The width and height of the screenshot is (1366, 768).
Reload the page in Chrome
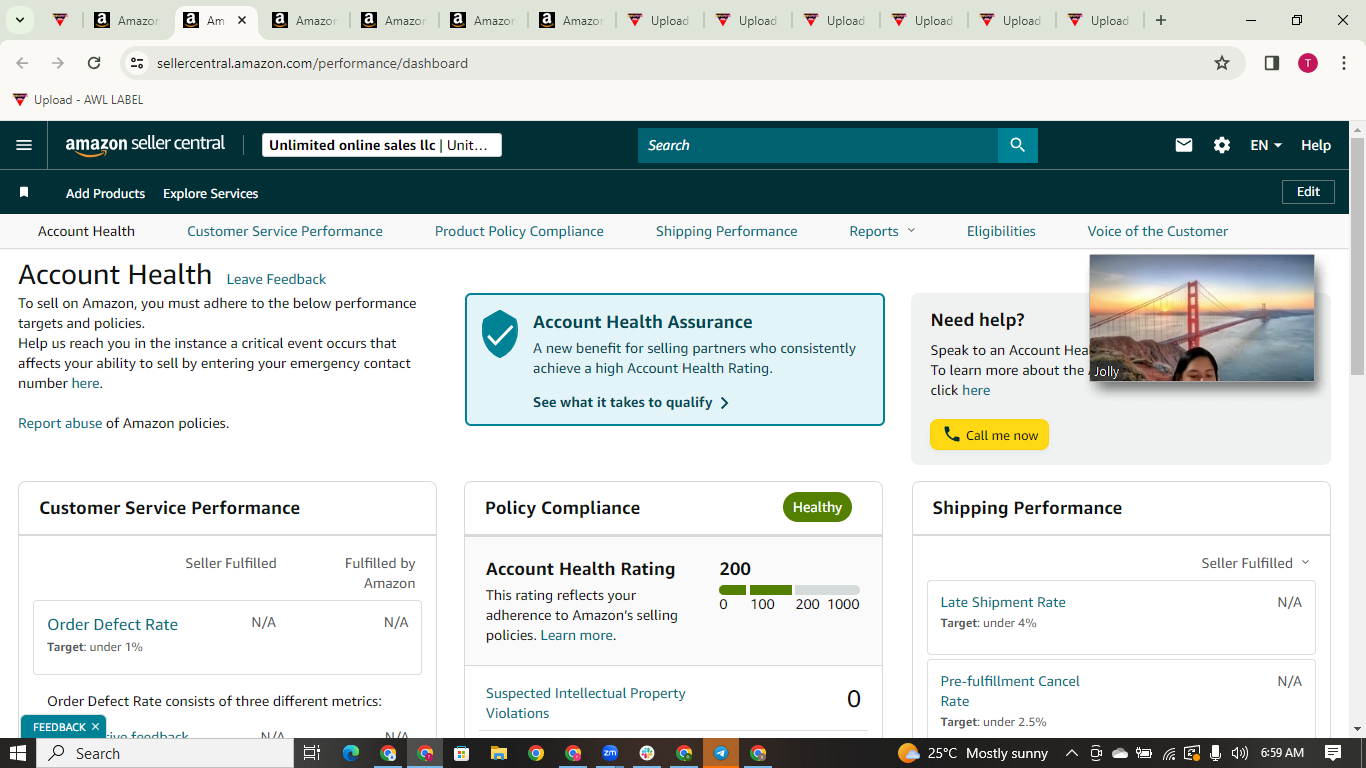[x=94, y=63]
